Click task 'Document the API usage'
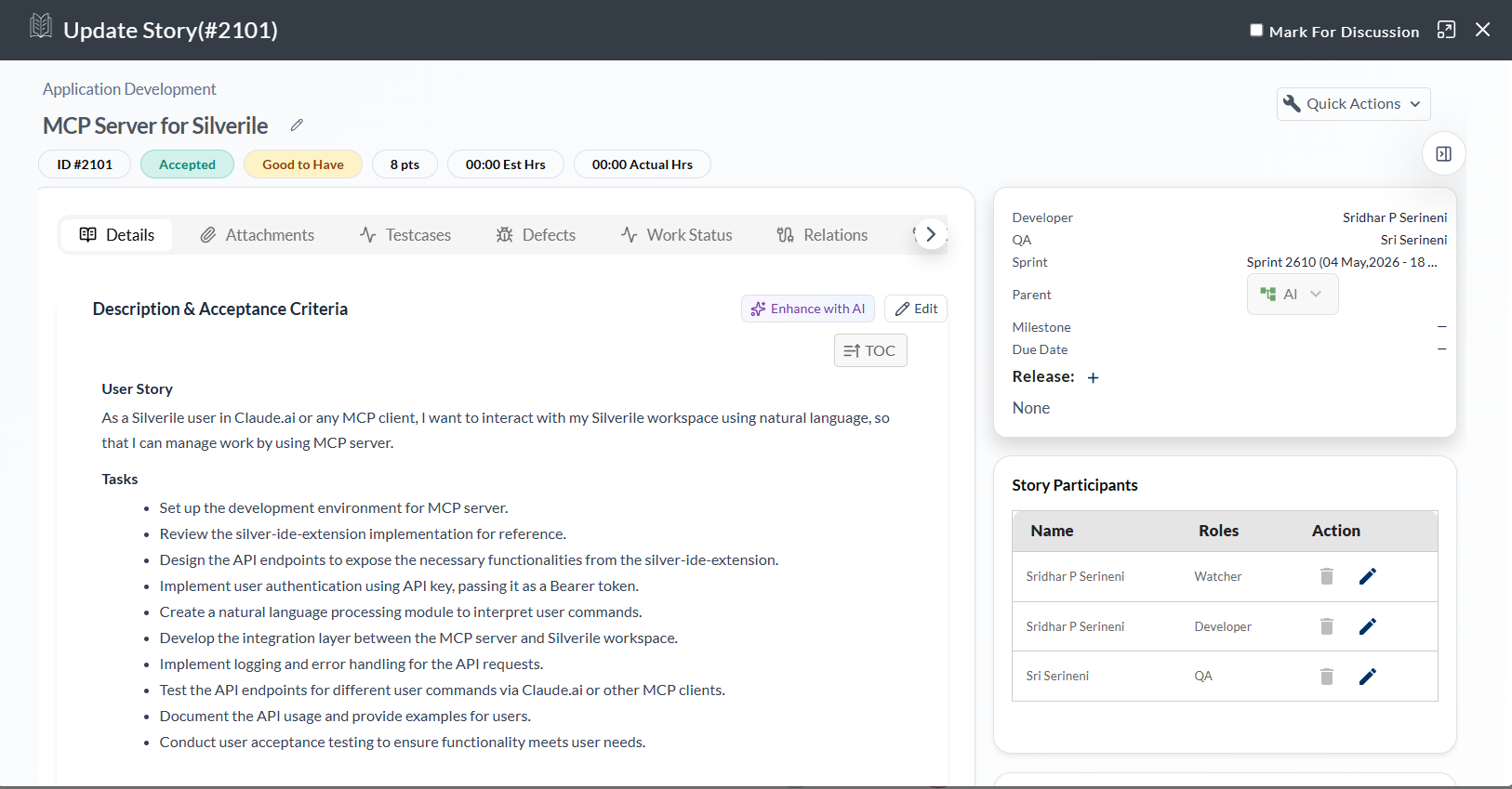The image size is (1512, 789). tap(345, 716)
